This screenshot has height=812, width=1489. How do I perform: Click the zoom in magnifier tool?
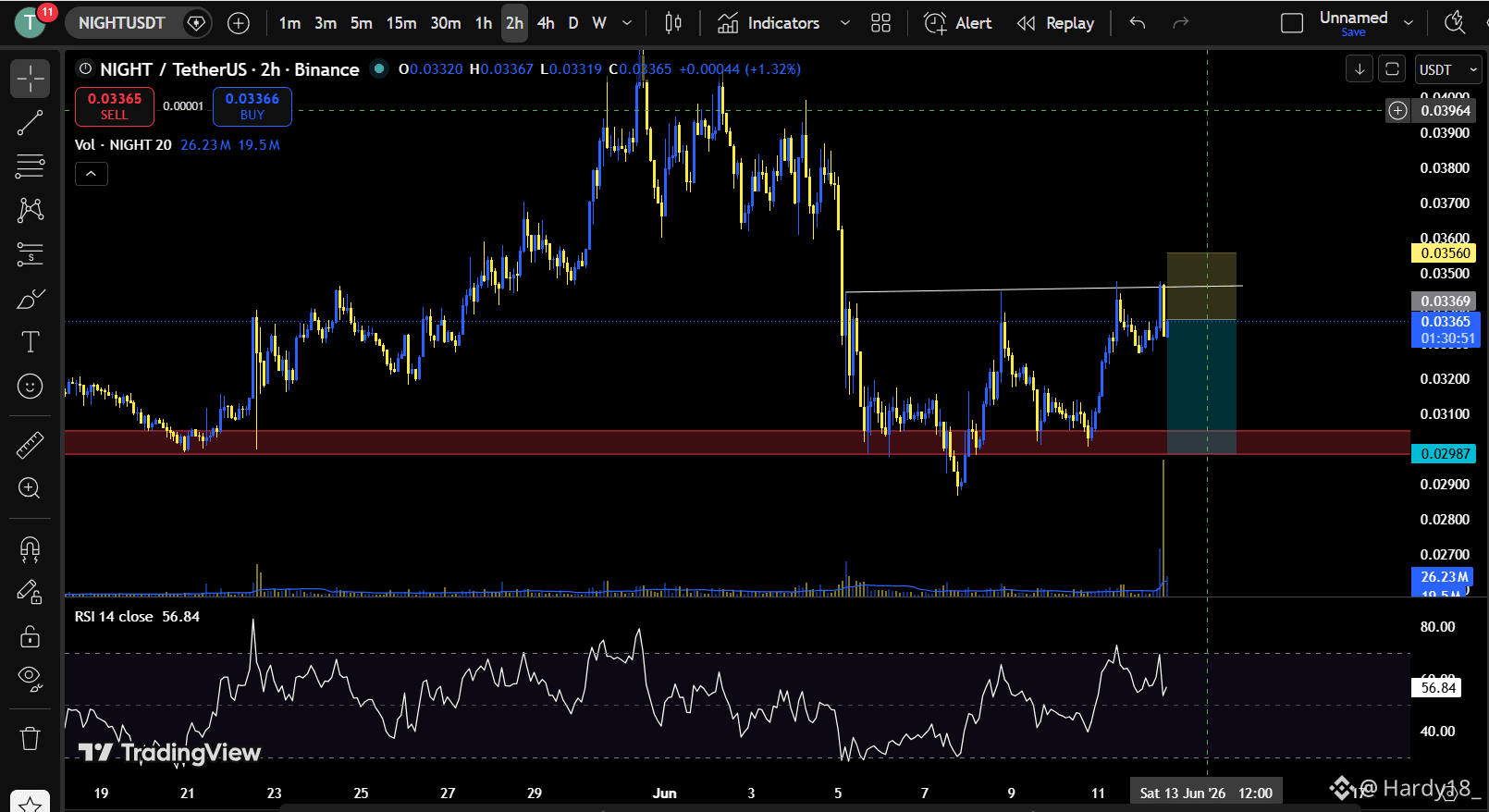click(x=30, y=488)
